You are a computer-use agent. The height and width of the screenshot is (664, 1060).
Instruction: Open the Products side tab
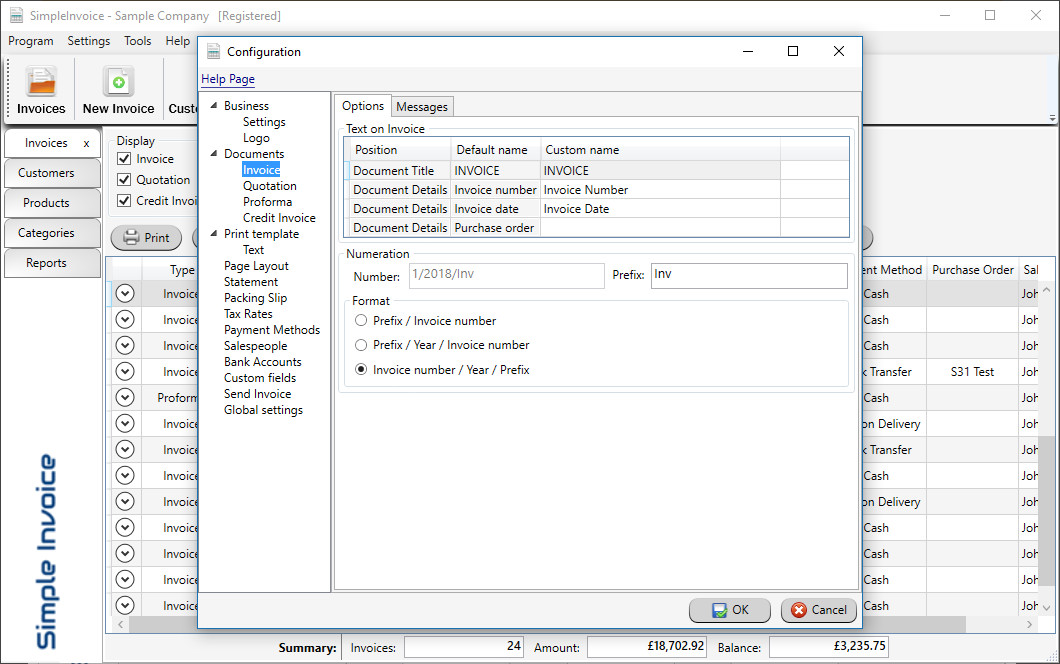pos(53,203)
